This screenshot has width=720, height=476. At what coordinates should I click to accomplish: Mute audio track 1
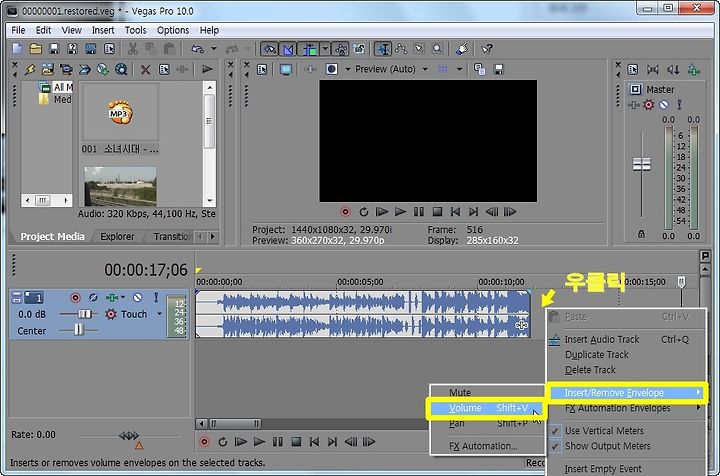[137, 297]
